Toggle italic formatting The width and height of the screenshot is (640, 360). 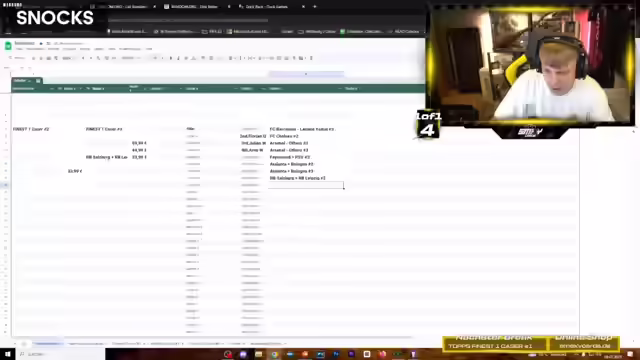(x=178, y=58)
